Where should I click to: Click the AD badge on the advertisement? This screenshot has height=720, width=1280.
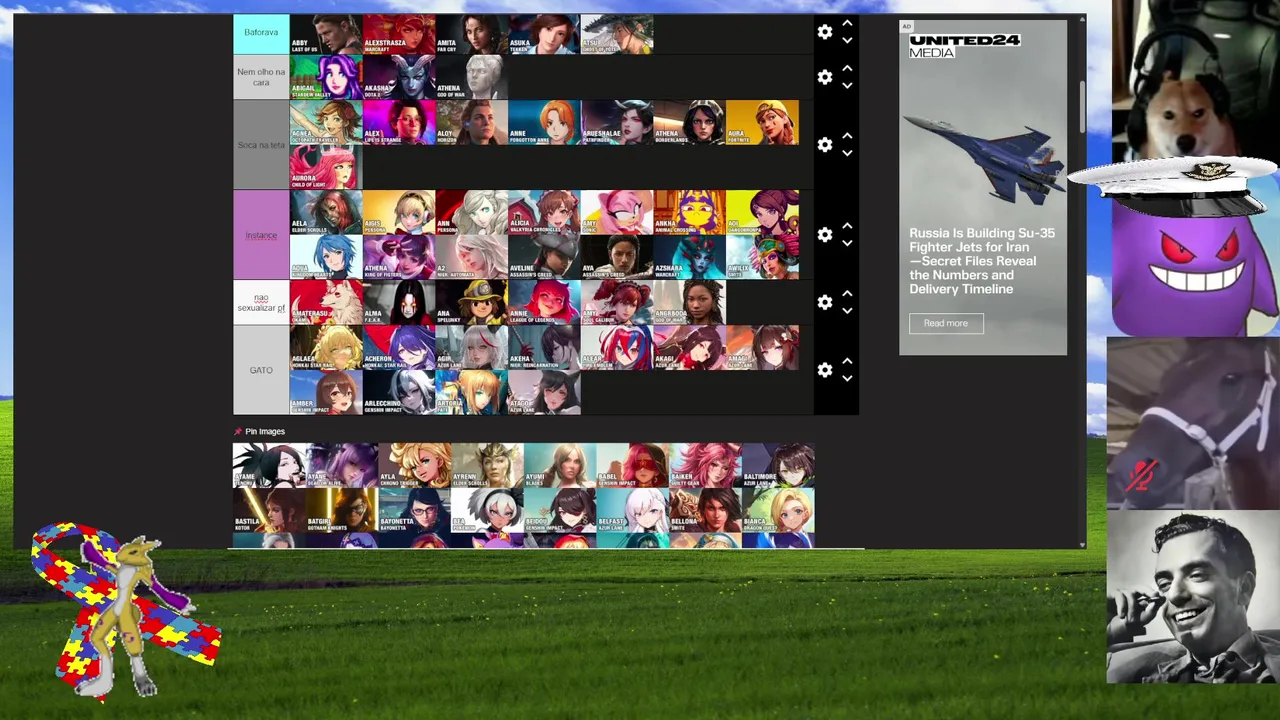click(x=906, y=27)
